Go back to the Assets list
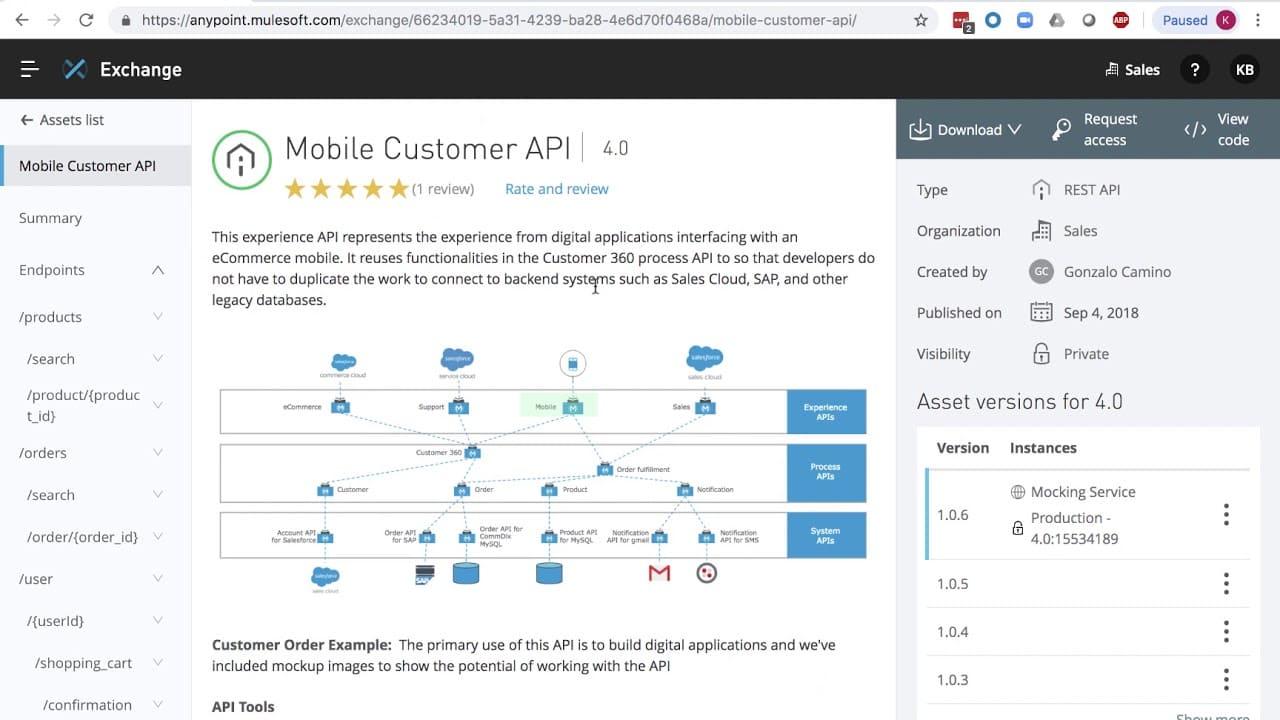1280x720 pixels. click(62, 120)
